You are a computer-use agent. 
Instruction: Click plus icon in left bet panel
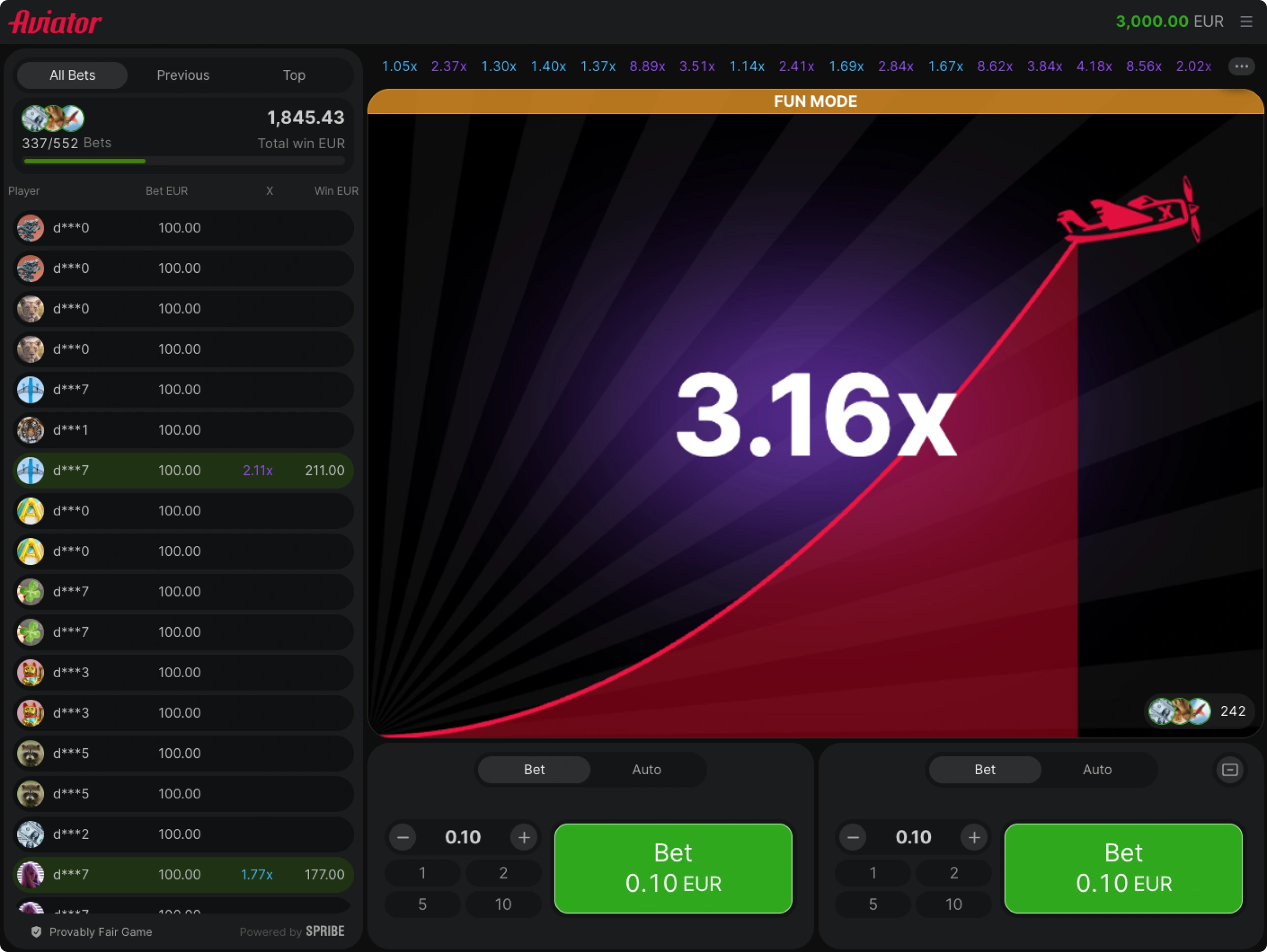[x=524, y=838]
